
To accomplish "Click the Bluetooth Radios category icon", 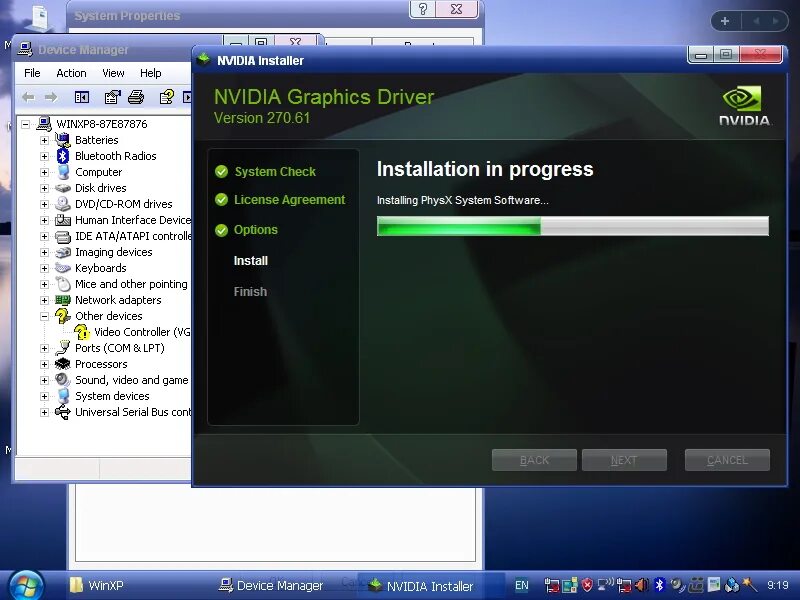I will (63, 156).
